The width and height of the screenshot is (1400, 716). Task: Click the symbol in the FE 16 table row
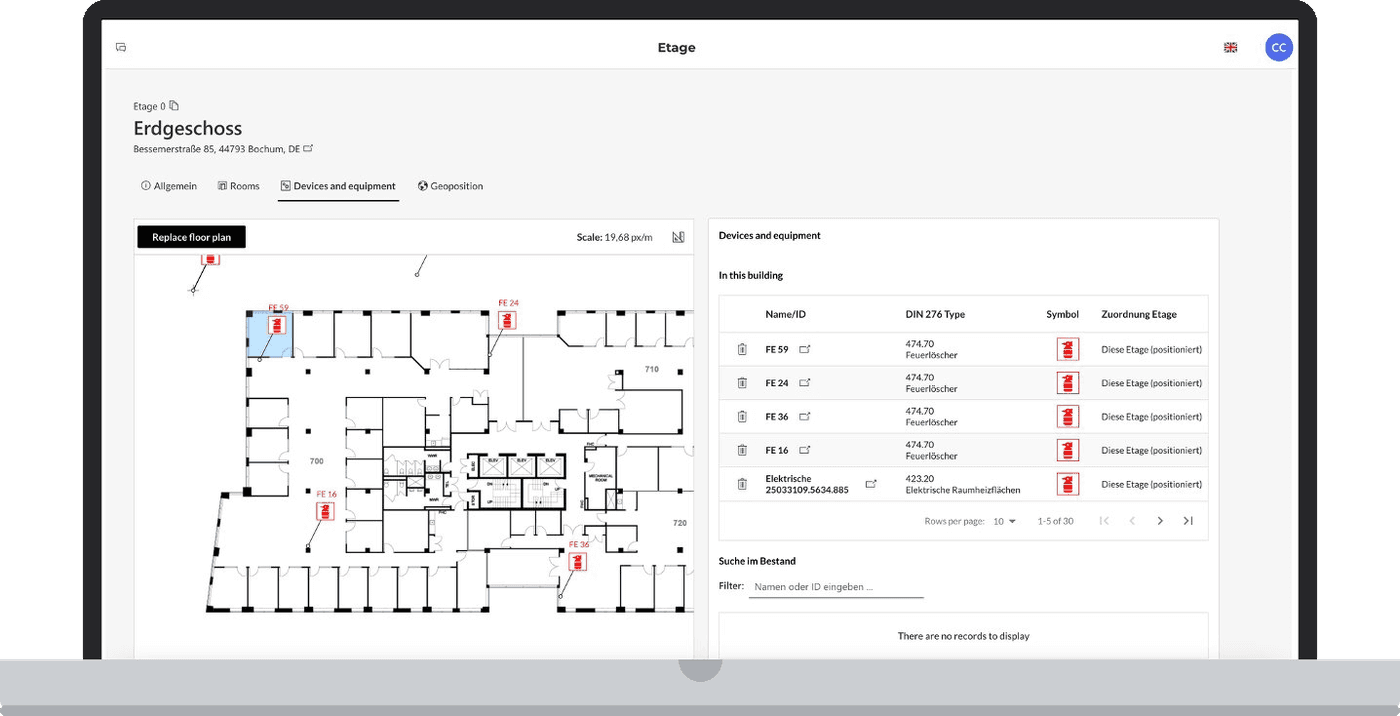[x=1068, y=450]
